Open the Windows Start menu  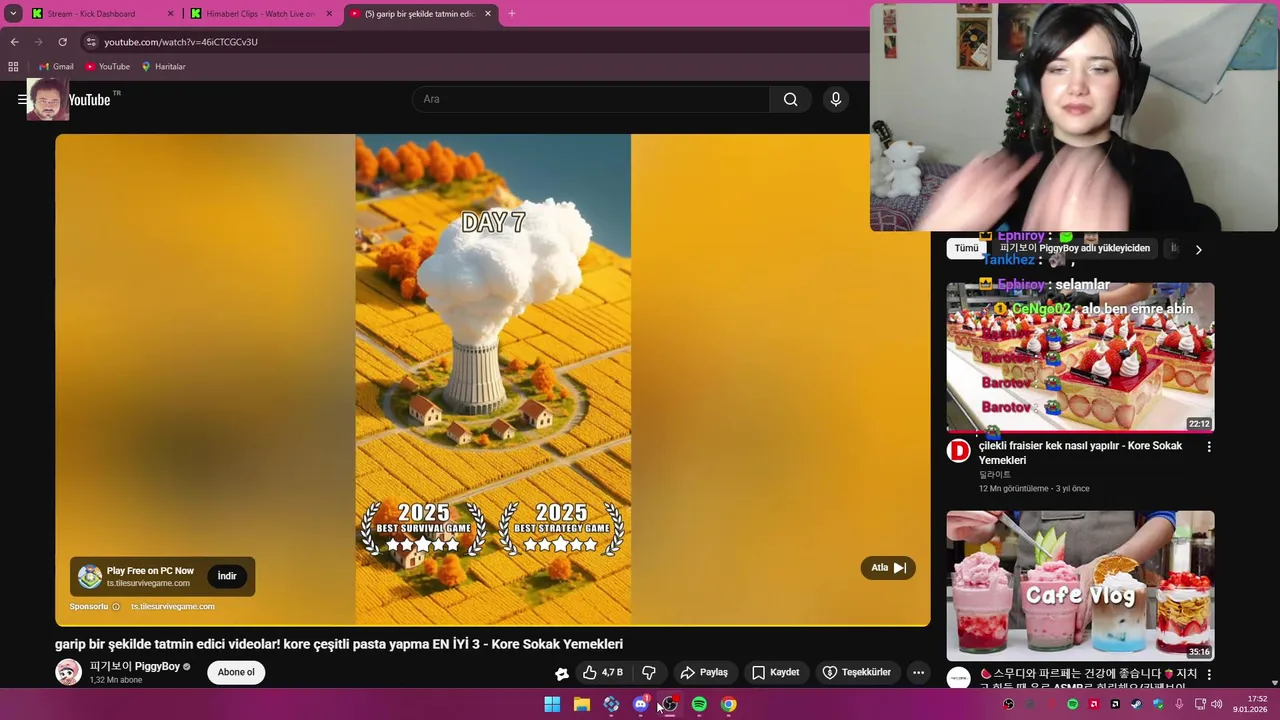click(552, 704)
